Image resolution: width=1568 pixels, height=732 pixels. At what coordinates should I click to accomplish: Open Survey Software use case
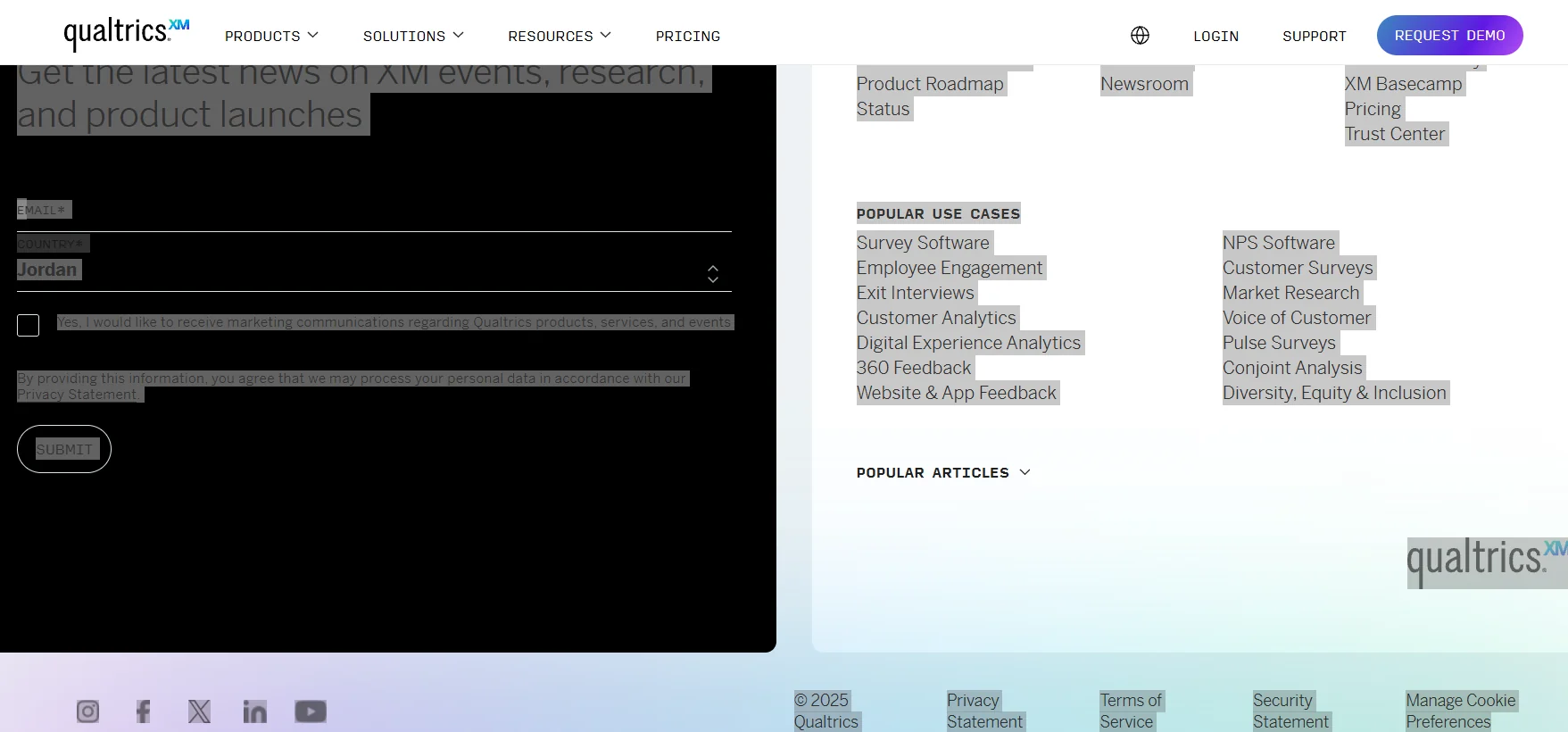[x=924, y=243]
